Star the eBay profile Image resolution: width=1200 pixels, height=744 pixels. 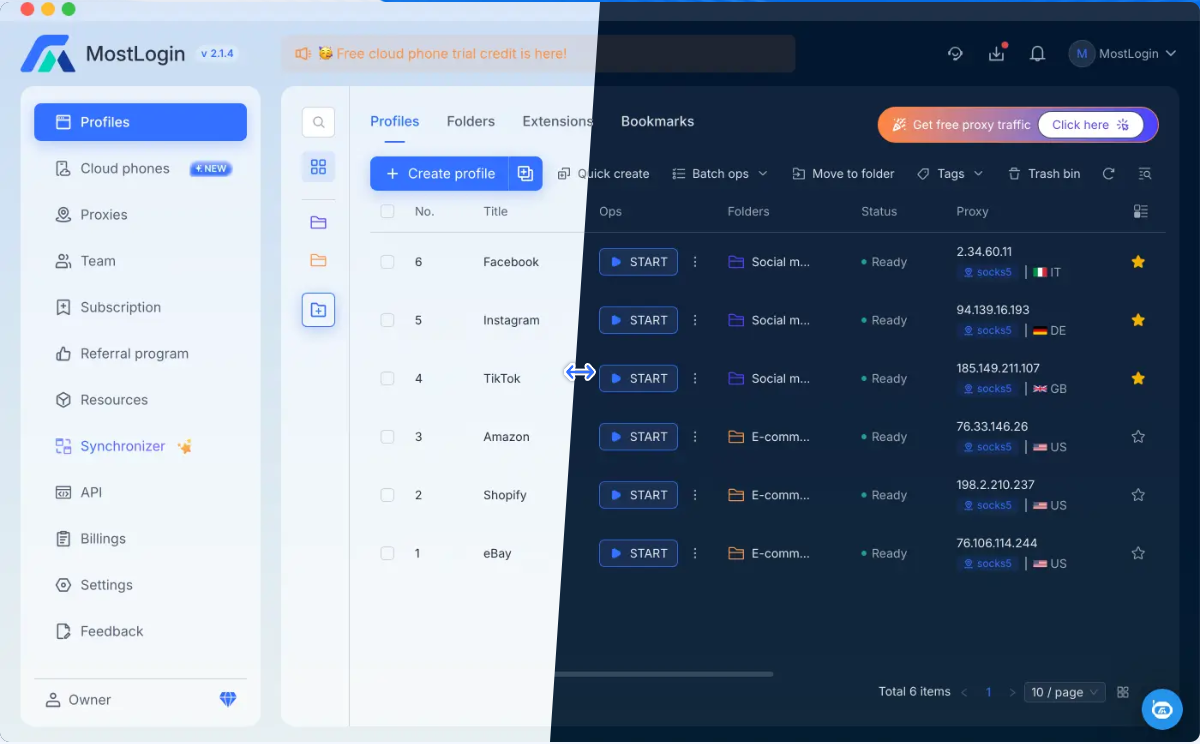pyautogui.click(x=1138, y=553)
